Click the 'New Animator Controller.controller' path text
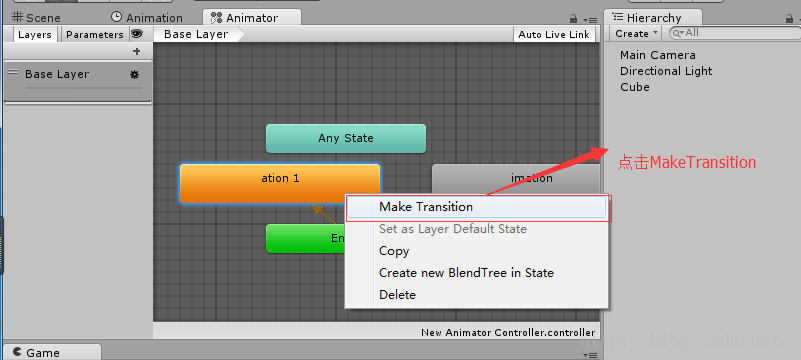The width and height of the screenshot is (801, 360). click(508, 332)
